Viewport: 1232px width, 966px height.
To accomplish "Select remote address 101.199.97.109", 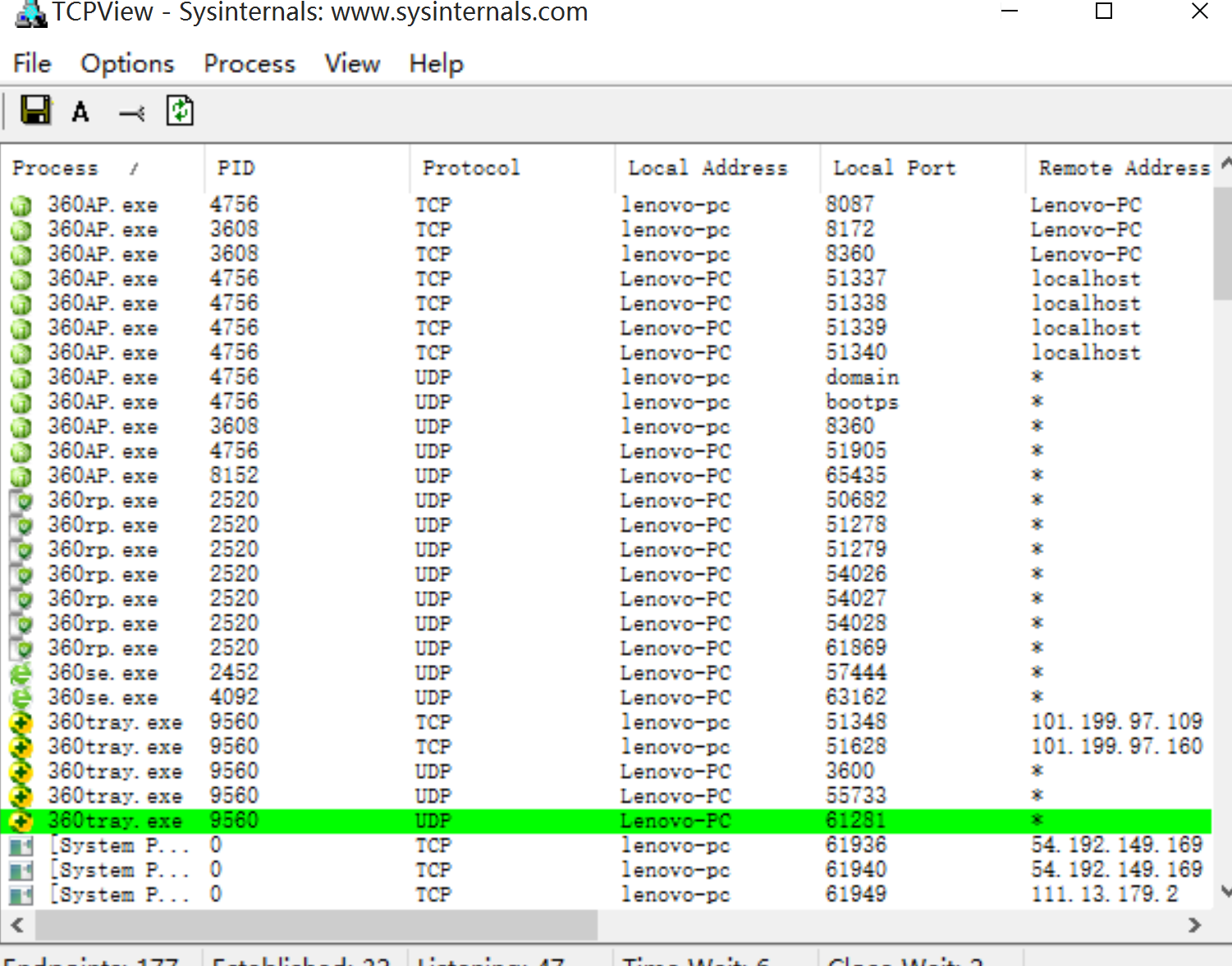I will click(x=1116, y=722).
